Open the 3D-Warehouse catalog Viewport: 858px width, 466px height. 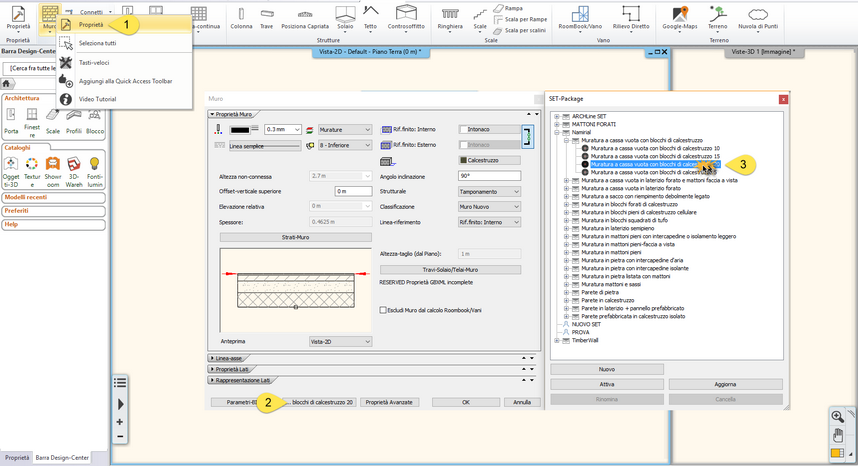(74, 172)
